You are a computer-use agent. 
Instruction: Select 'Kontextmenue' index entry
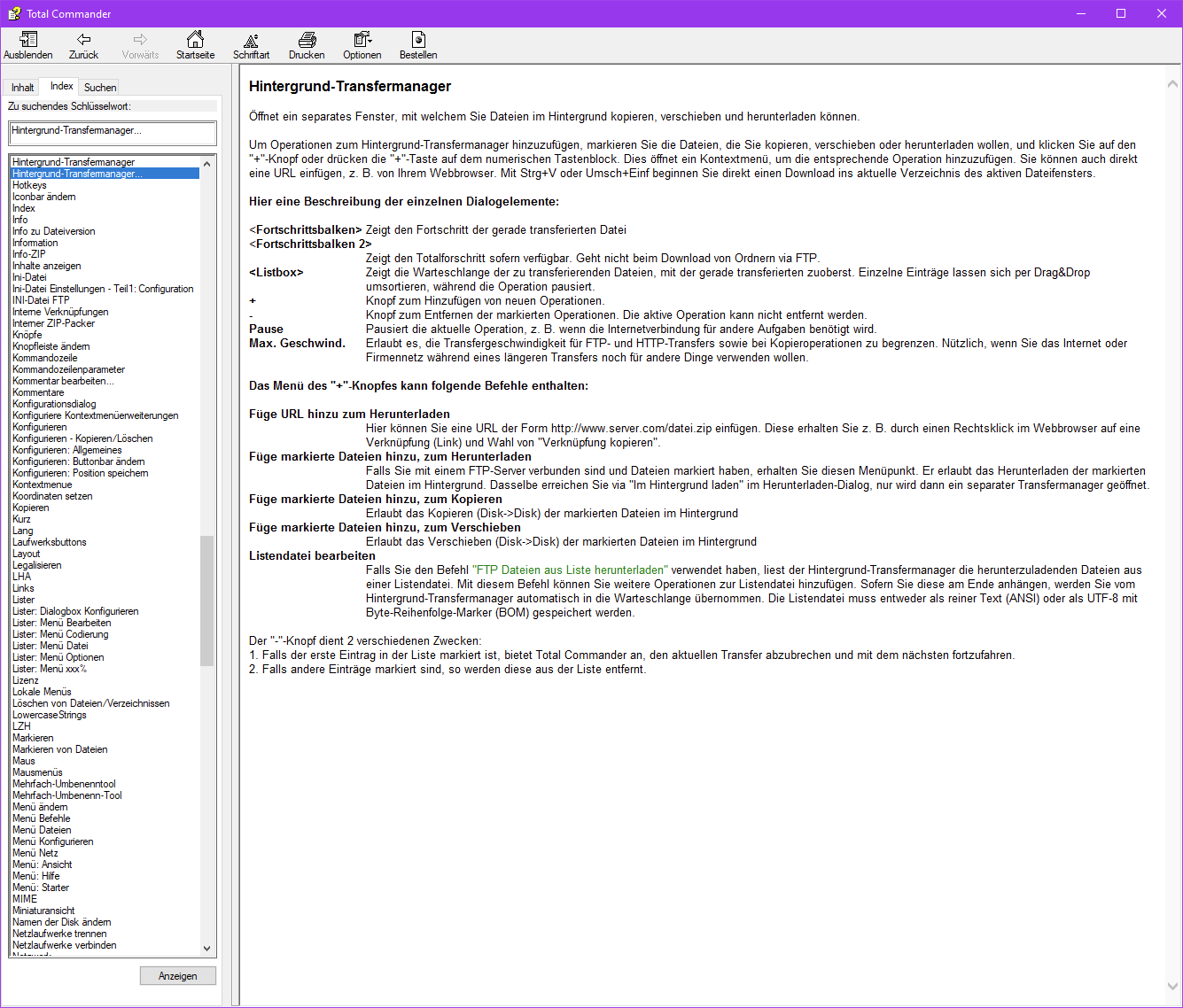(43, 485)
